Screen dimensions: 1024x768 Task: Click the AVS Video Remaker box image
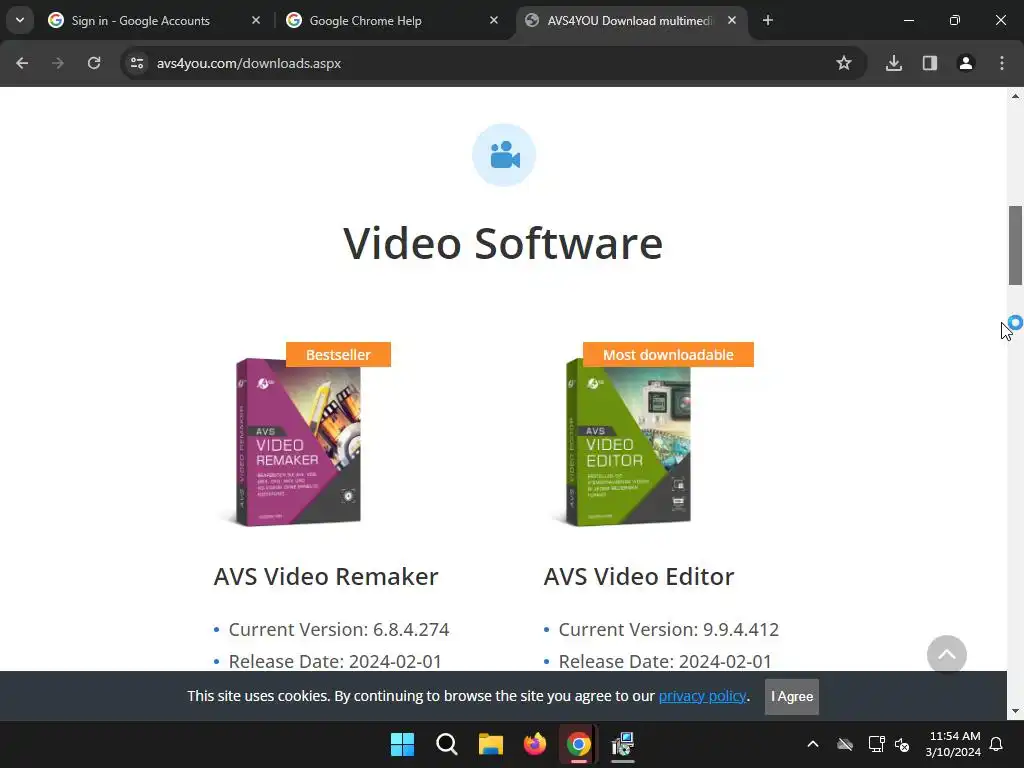(x=298, y=441)
